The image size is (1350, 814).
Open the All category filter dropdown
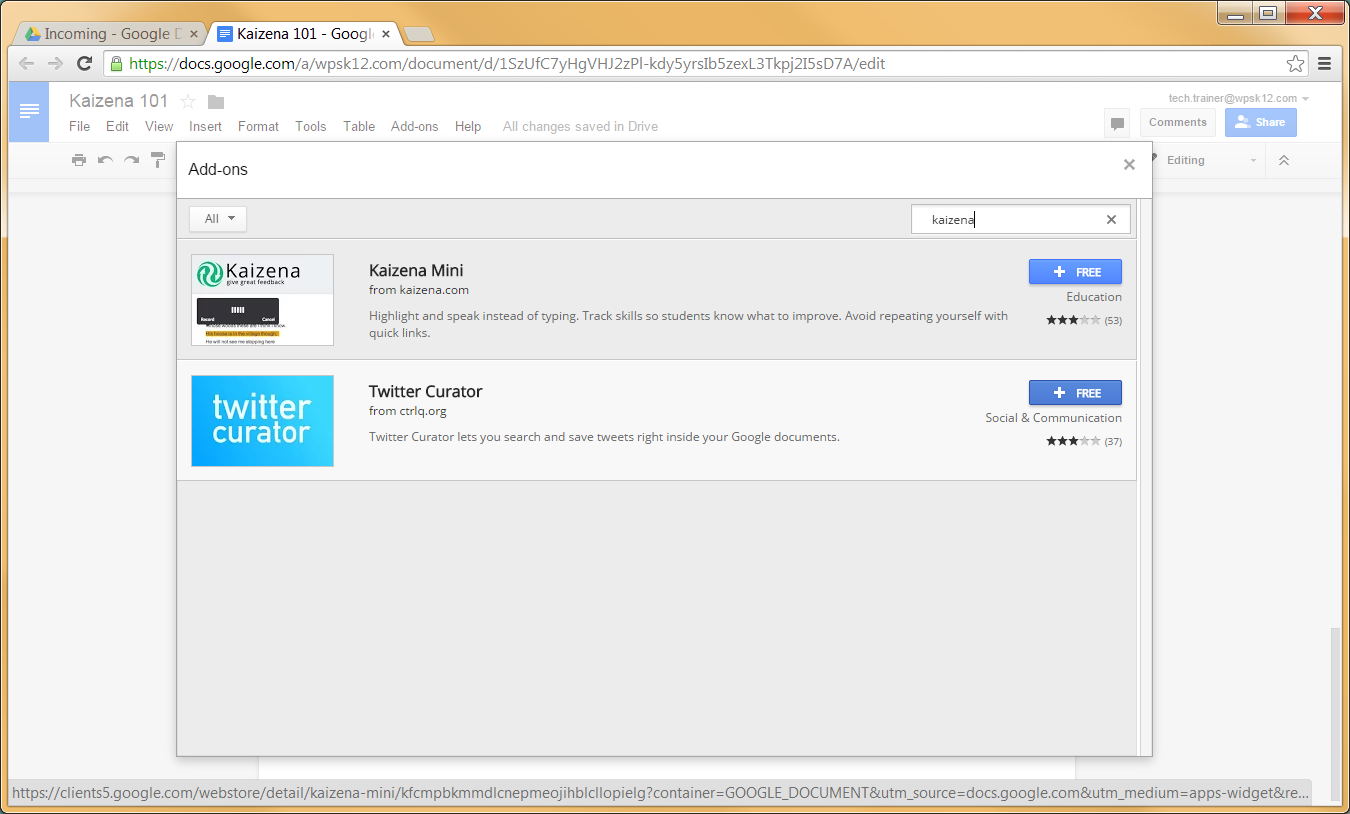(x=218, y=219)
